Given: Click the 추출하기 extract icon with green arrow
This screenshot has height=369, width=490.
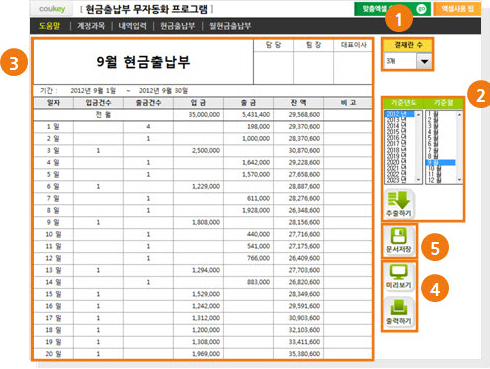Looking at the screenshot, I should pos(399,204).
